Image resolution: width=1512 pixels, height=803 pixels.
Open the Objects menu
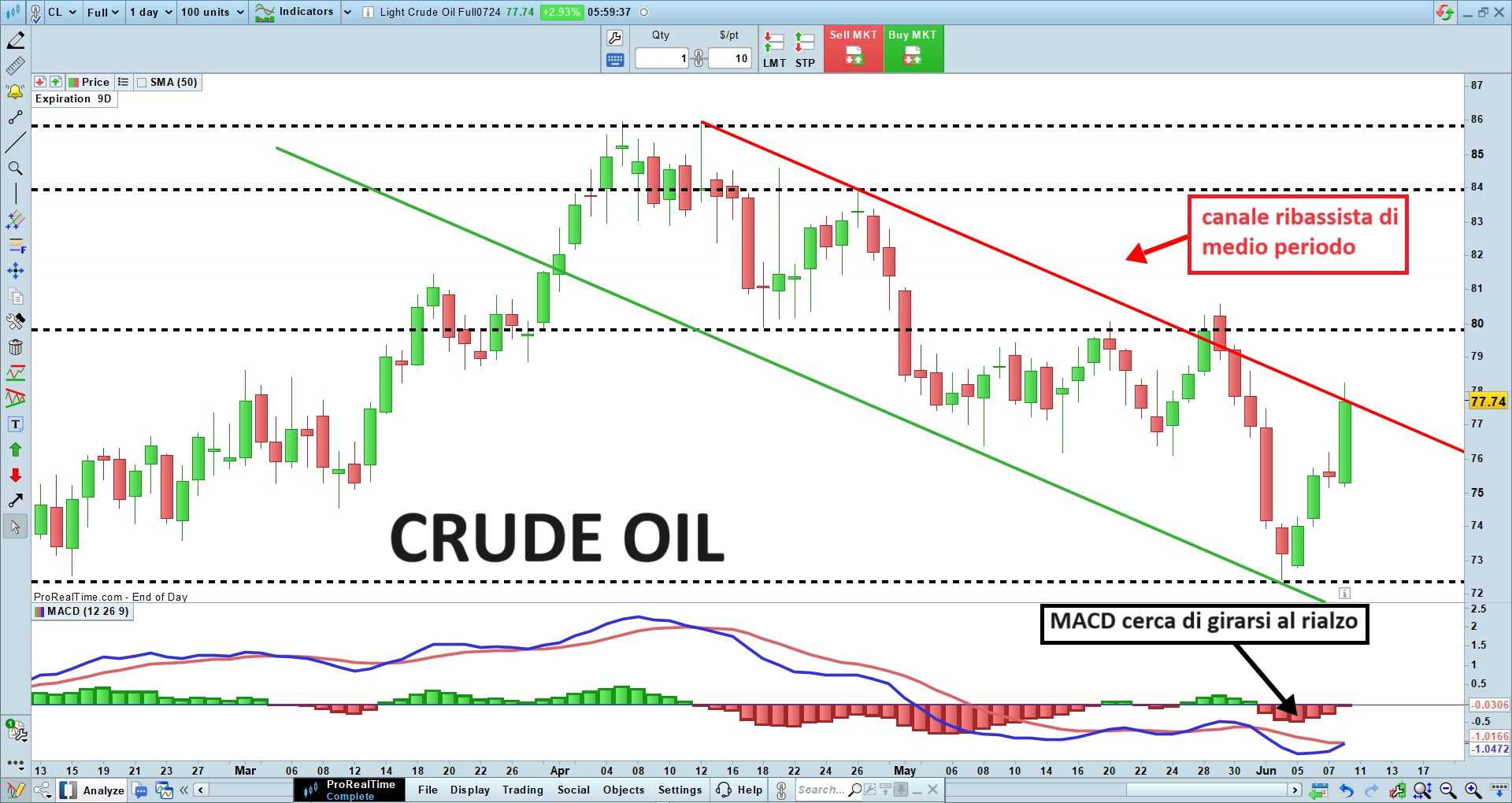pos(624,790)
